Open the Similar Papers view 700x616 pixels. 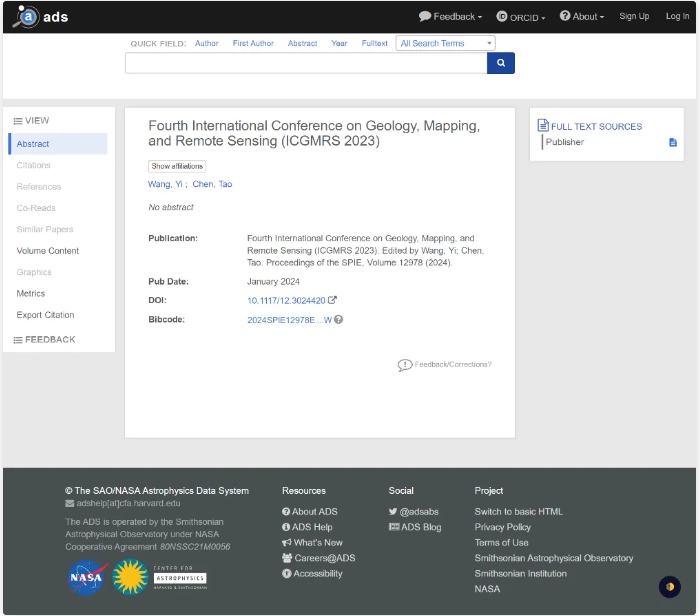45,229
